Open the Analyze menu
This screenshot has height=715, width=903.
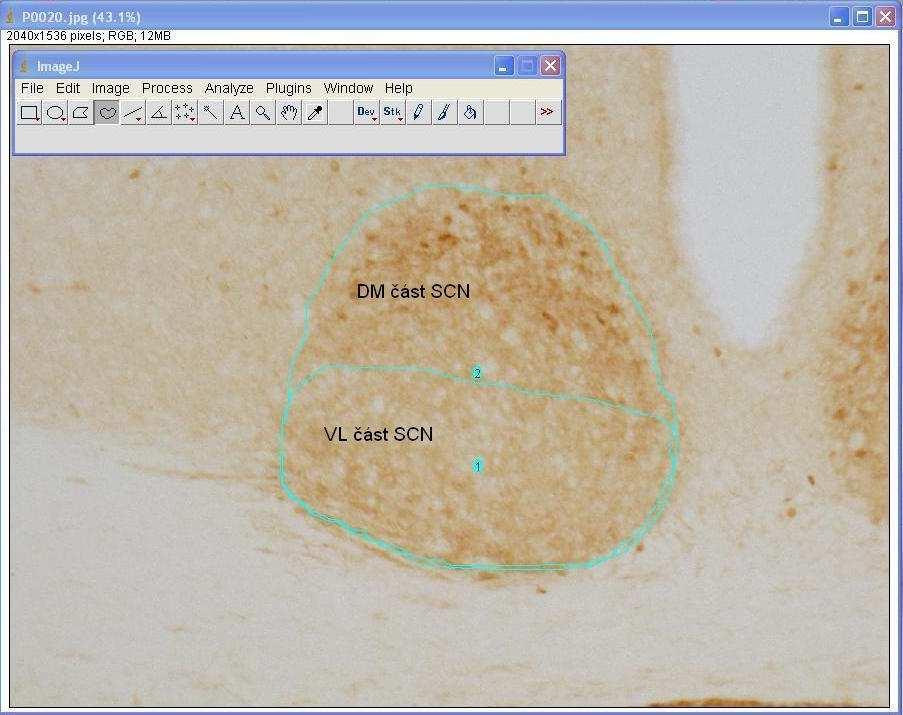[x=229, y=88]
